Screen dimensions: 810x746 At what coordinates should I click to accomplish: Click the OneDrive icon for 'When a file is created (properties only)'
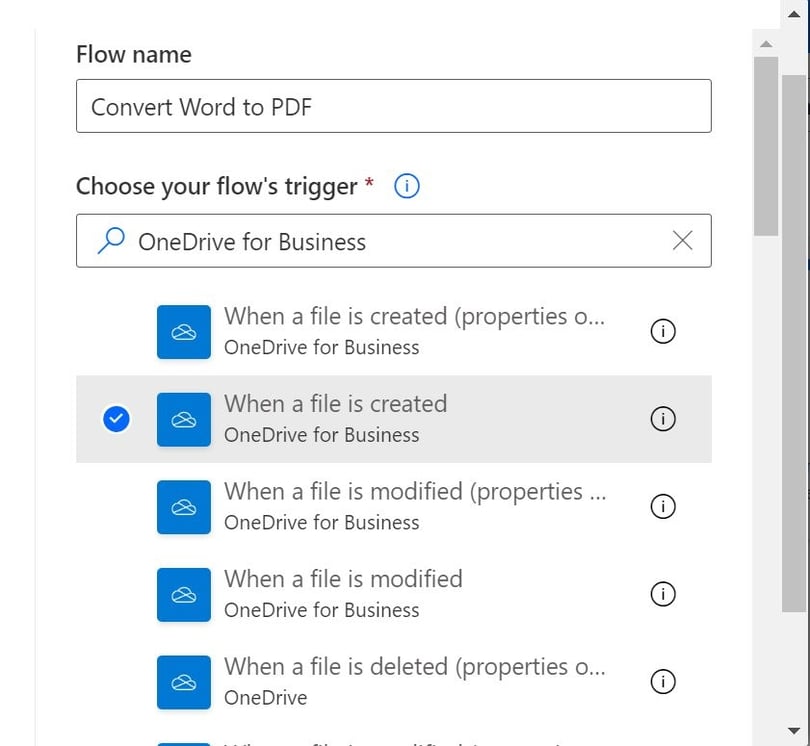[184, 332]
